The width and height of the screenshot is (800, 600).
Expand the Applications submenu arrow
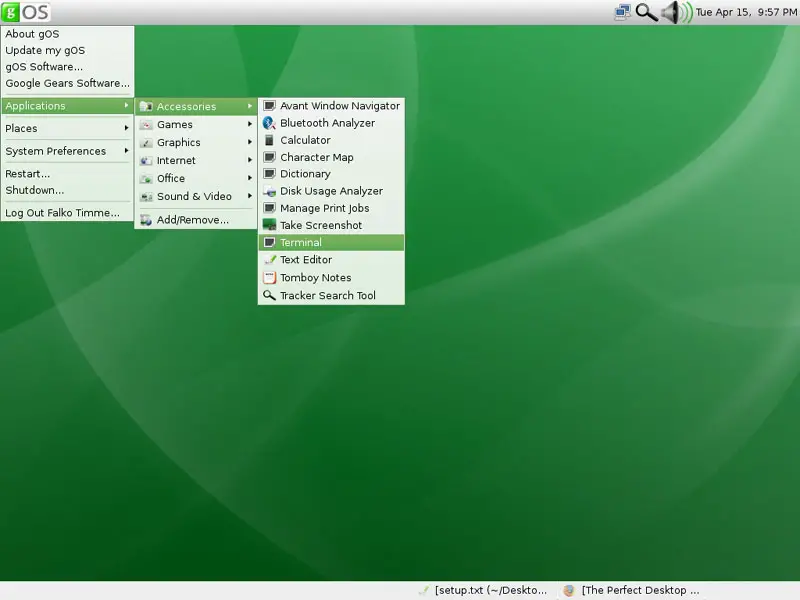point(126,105)
